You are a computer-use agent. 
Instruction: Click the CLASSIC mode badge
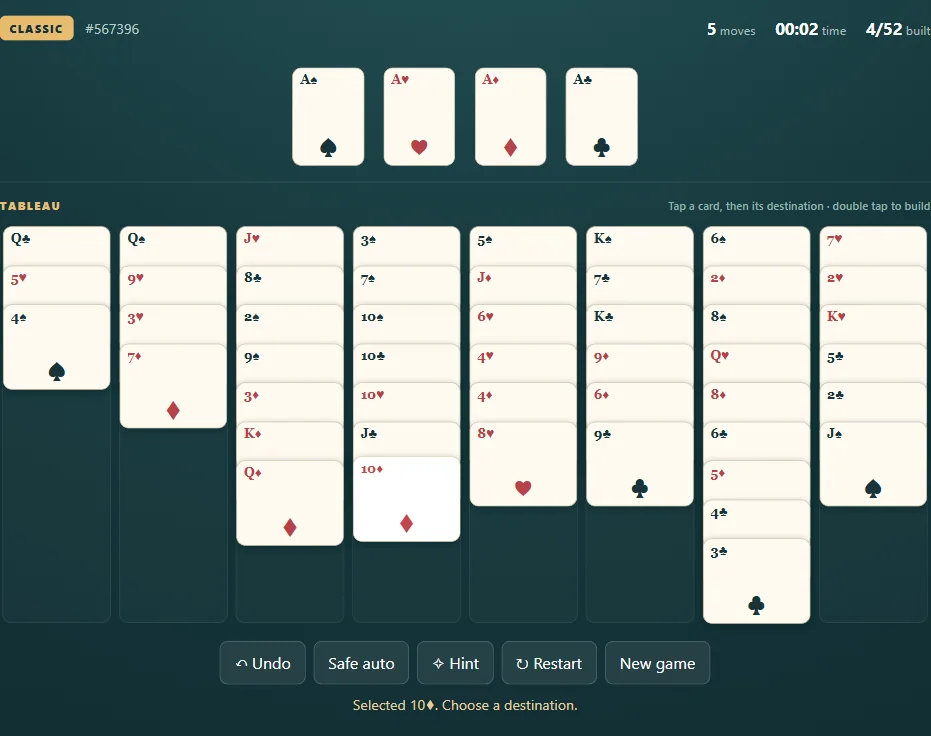point(37,28)
